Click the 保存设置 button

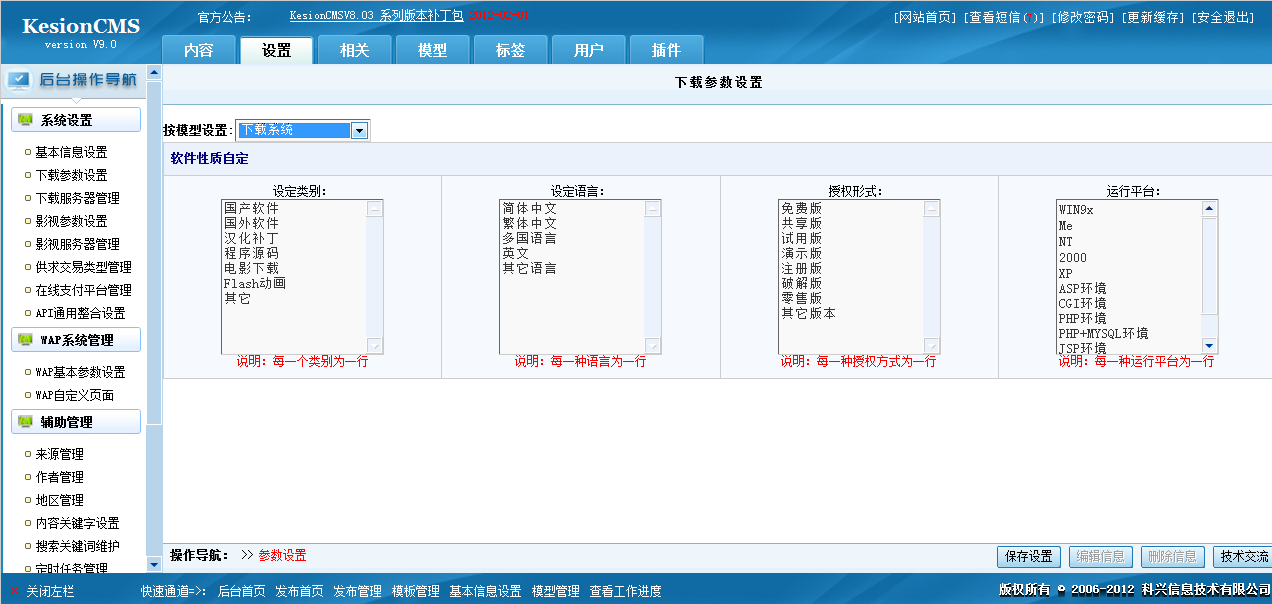point(1028,556)
